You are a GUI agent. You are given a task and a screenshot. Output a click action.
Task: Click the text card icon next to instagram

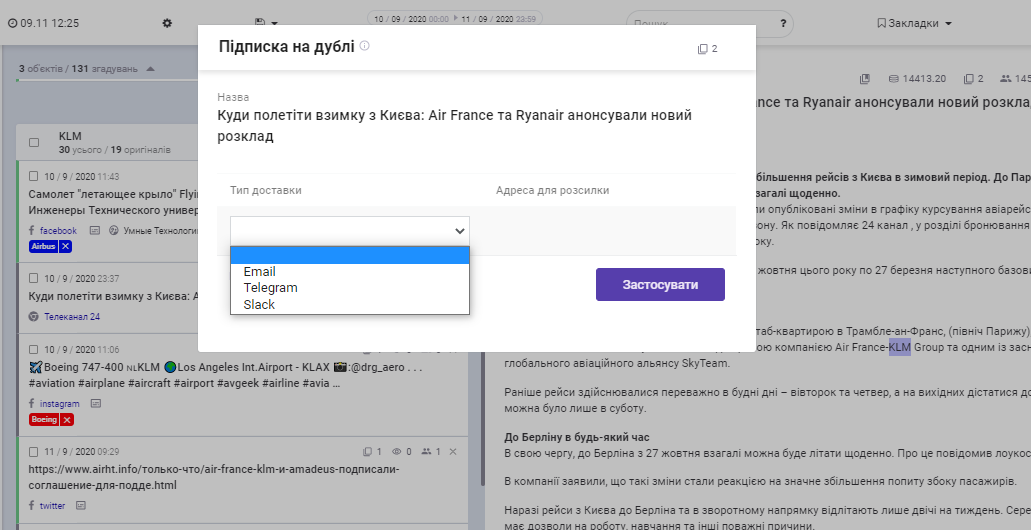point(96,404)
